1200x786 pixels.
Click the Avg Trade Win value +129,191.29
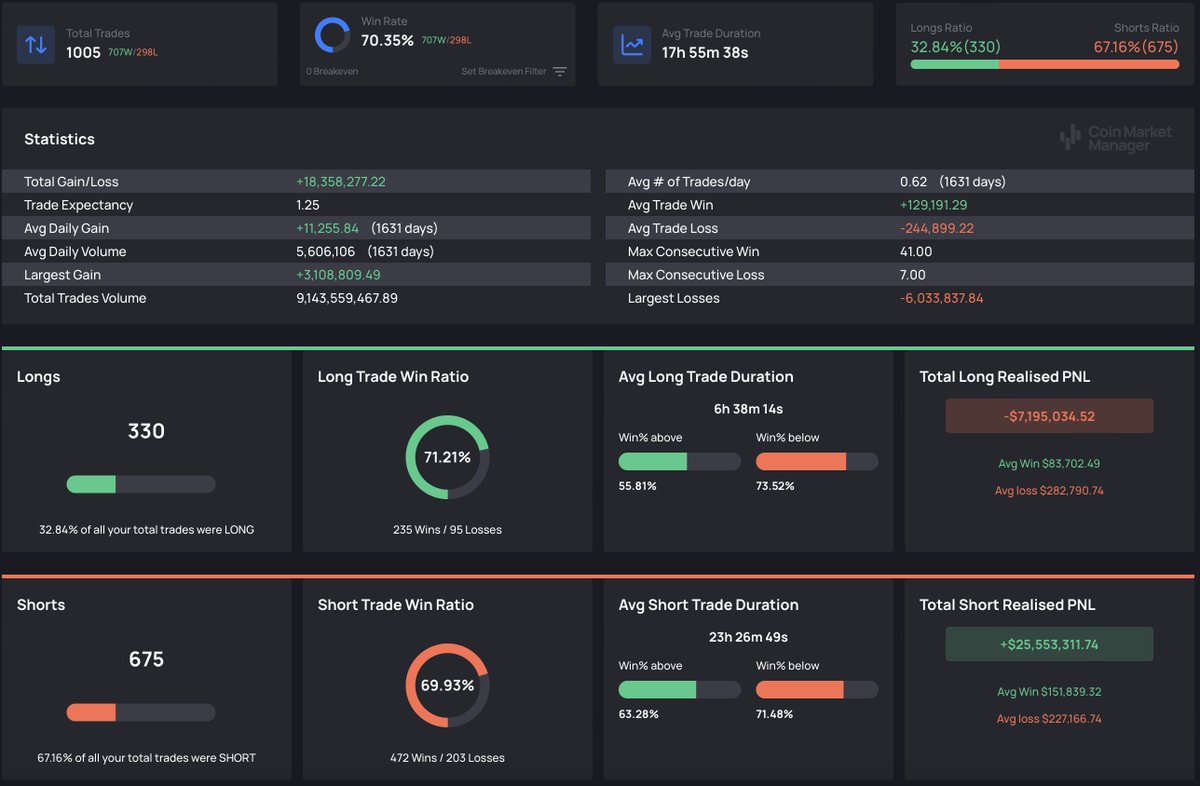coord(934,205)
